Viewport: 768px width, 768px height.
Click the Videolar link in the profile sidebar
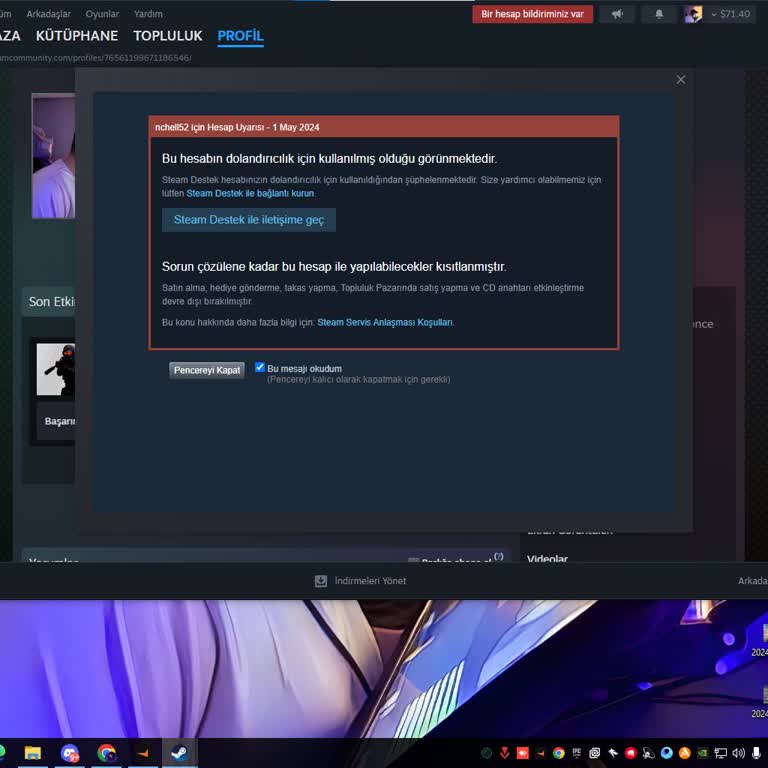coord(547,558)
